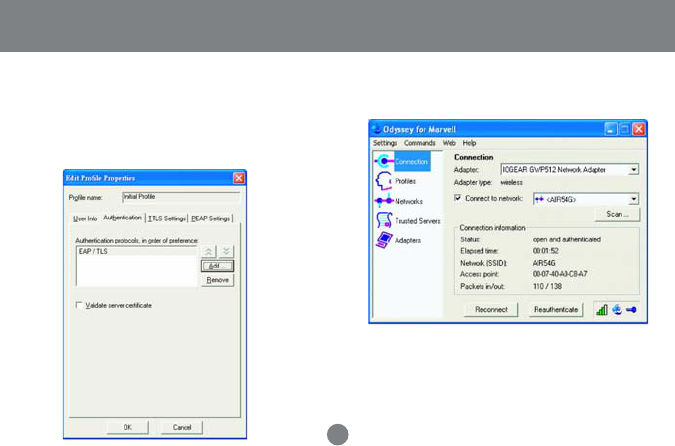The height and width of the screenshot is (446, 675).
Task: Click the Cancel button
Action: coord(182,427)
